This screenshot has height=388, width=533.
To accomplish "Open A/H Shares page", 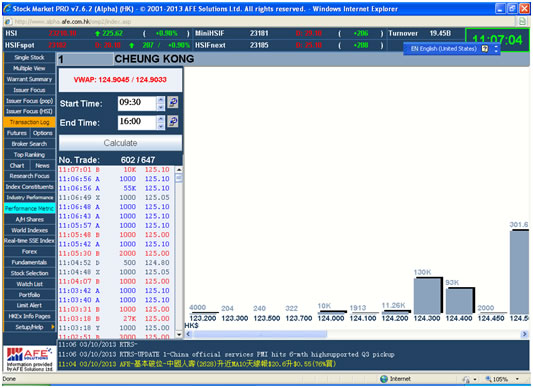I will coord(29,219).
